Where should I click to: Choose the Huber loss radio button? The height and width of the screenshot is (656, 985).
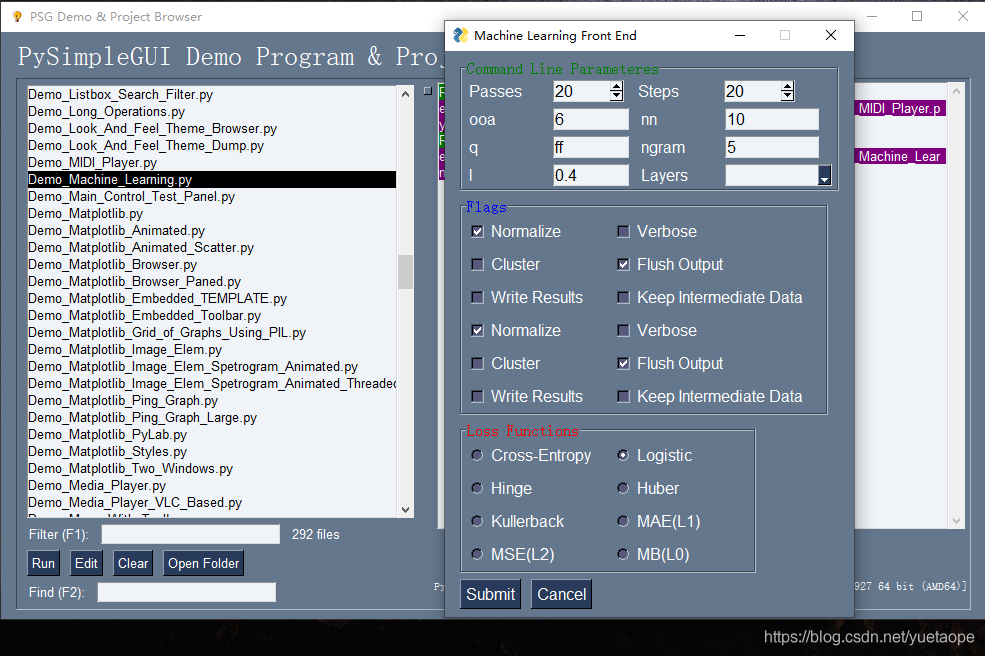click(623, 488)
